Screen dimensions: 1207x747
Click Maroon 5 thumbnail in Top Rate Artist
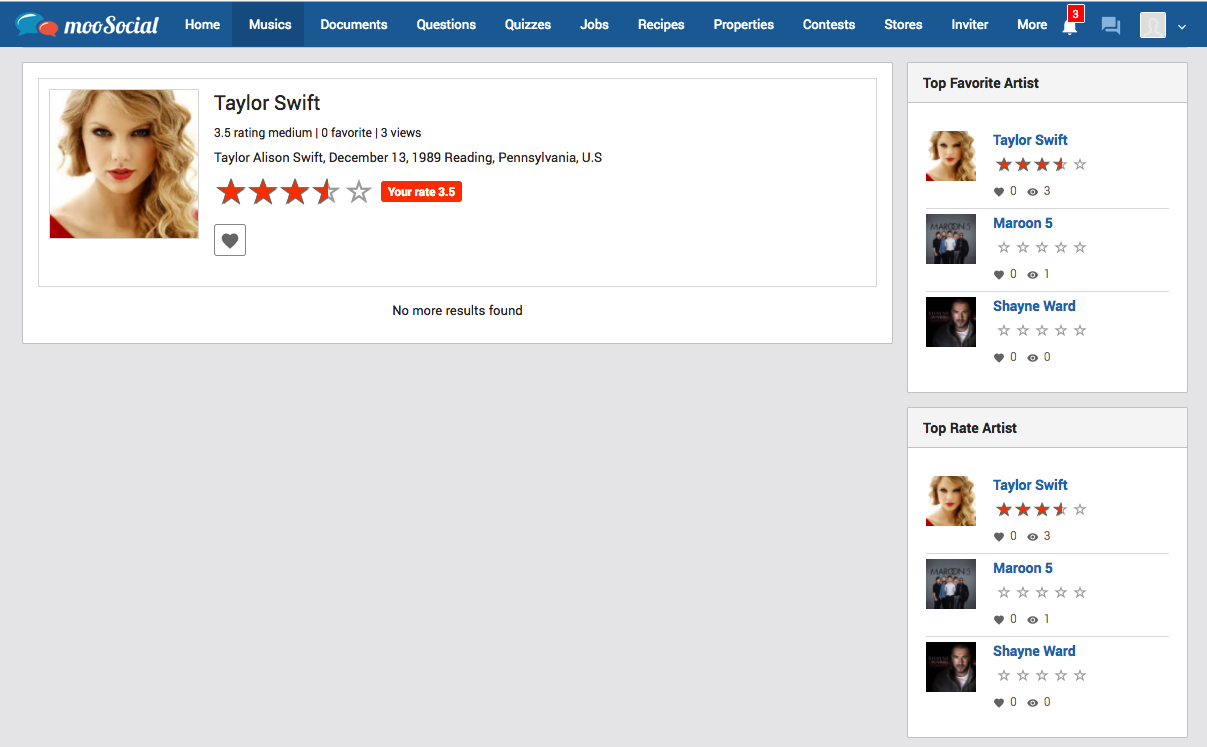(x=951, y=584)
